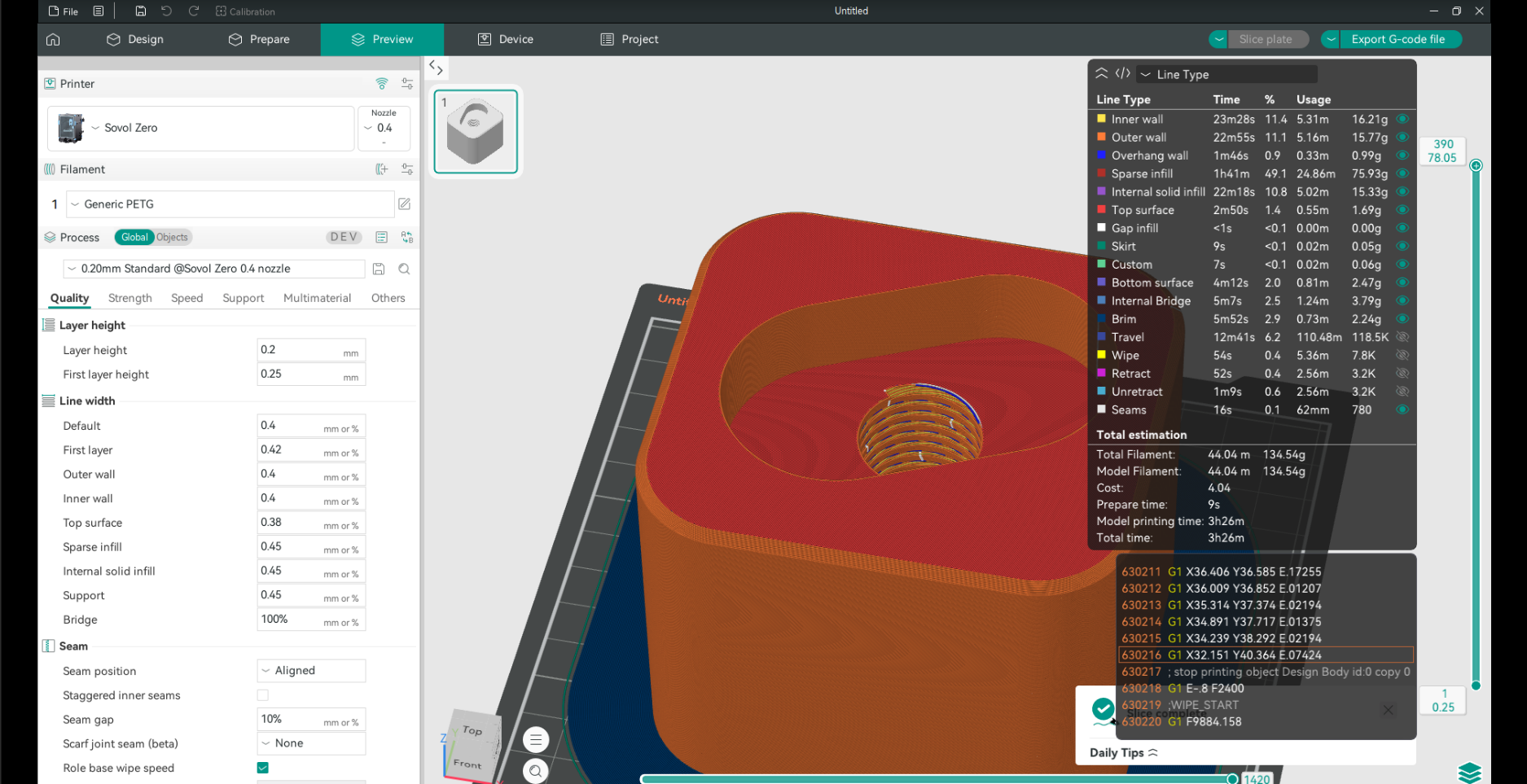Uncheck Role base wipe speed
The width and height of the screenshot is (1527, 784).
coord(262,768)
